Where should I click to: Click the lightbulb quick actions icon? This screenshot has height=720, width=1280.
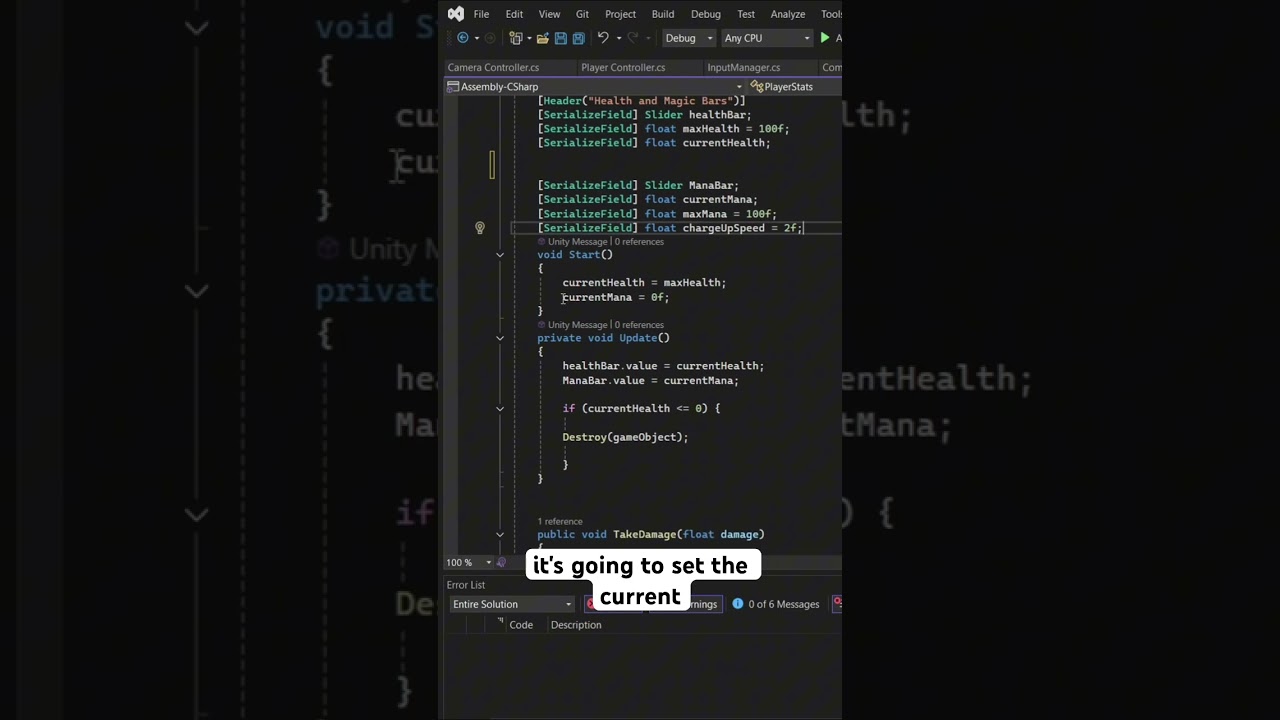[x=479, y=228]
